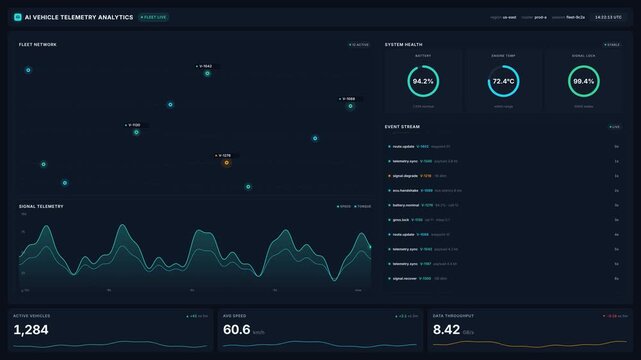Select vehicle node V-1088 on fleet map
The image size is (641, 360).
(x=350, y=106)
